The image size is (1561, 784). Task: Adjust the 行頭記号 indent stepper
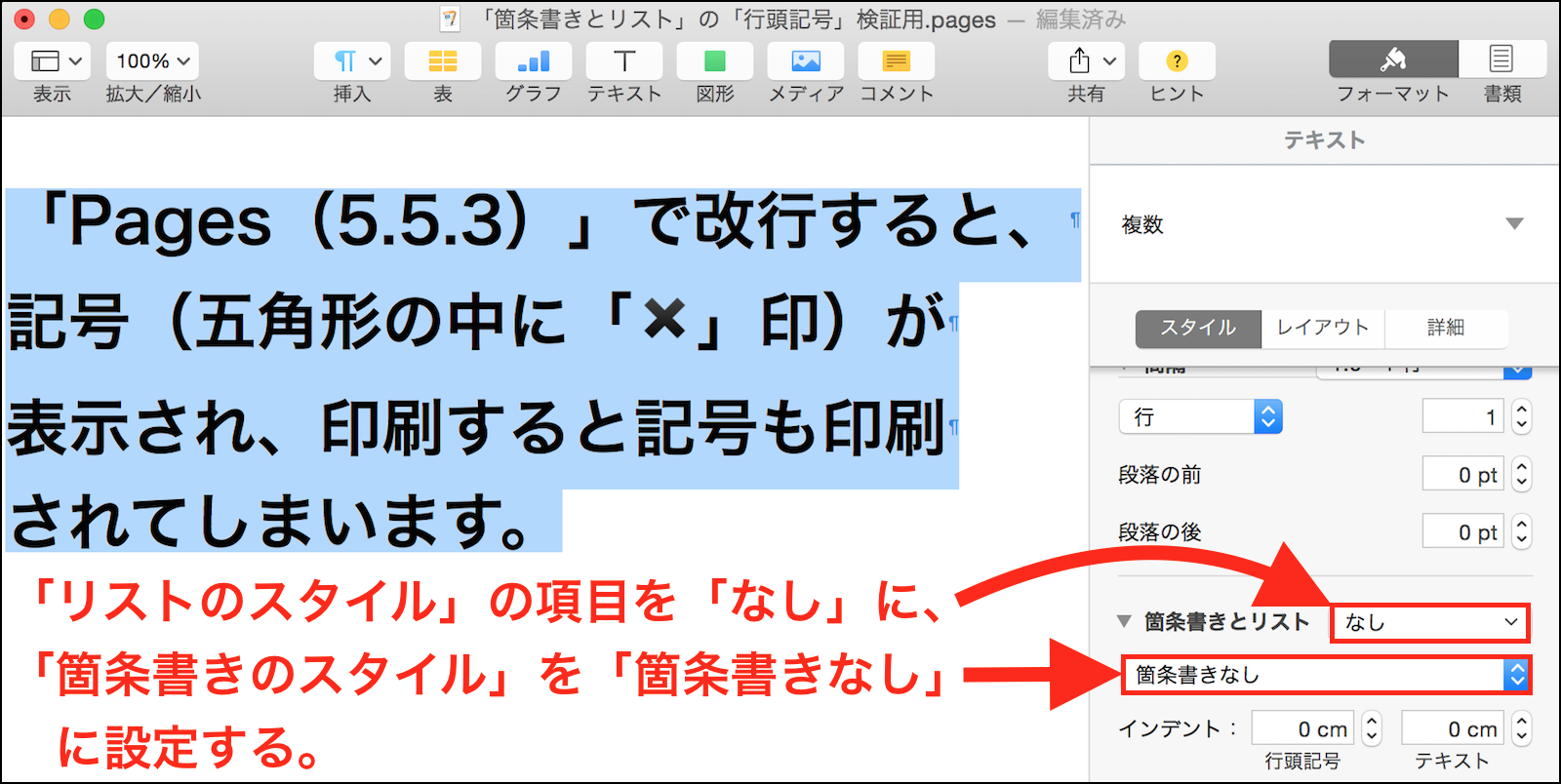click(1372, 728)
